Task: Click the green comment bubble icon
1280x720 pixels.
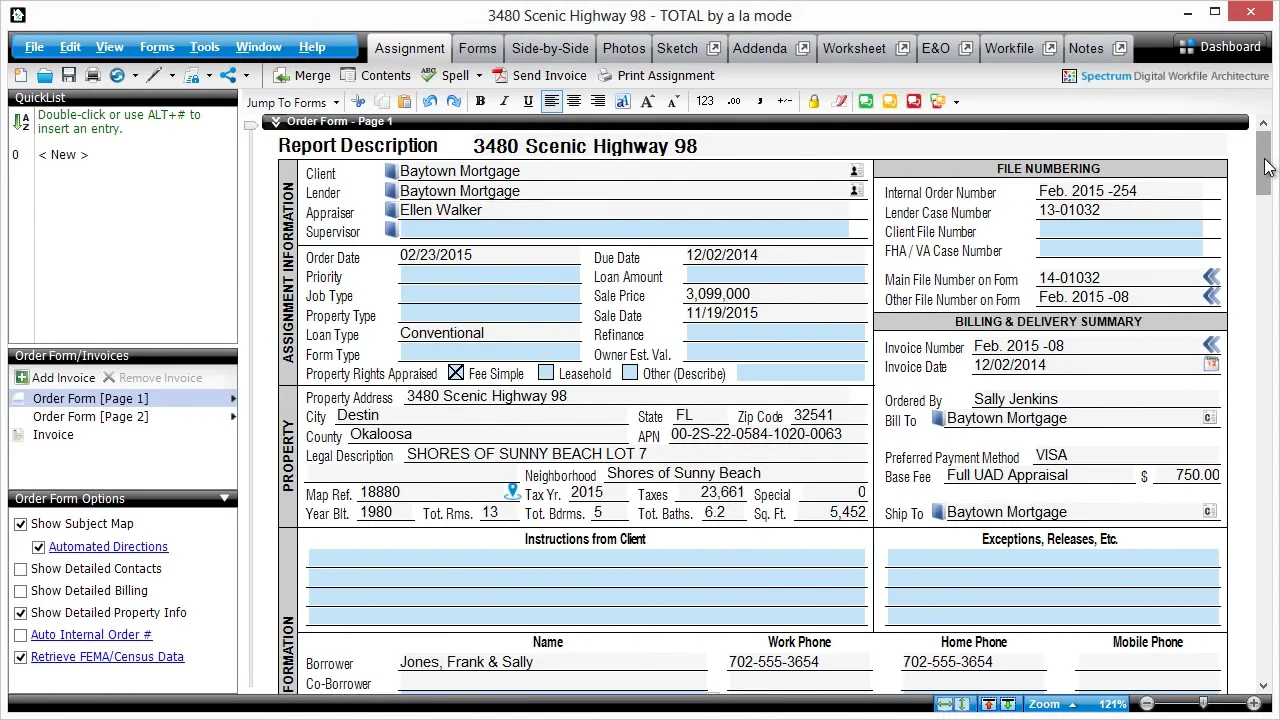Action: 866,101
